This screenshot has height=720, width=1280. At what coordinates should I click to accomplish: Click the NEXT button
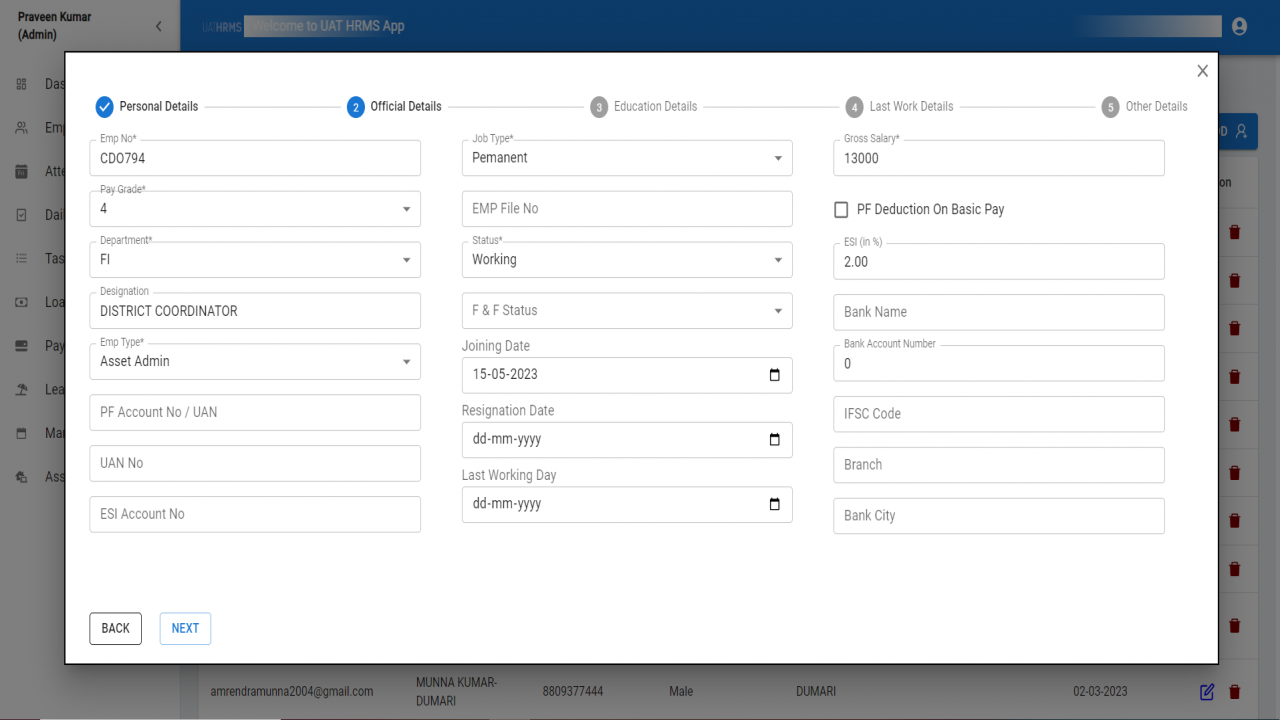[185, 629]
